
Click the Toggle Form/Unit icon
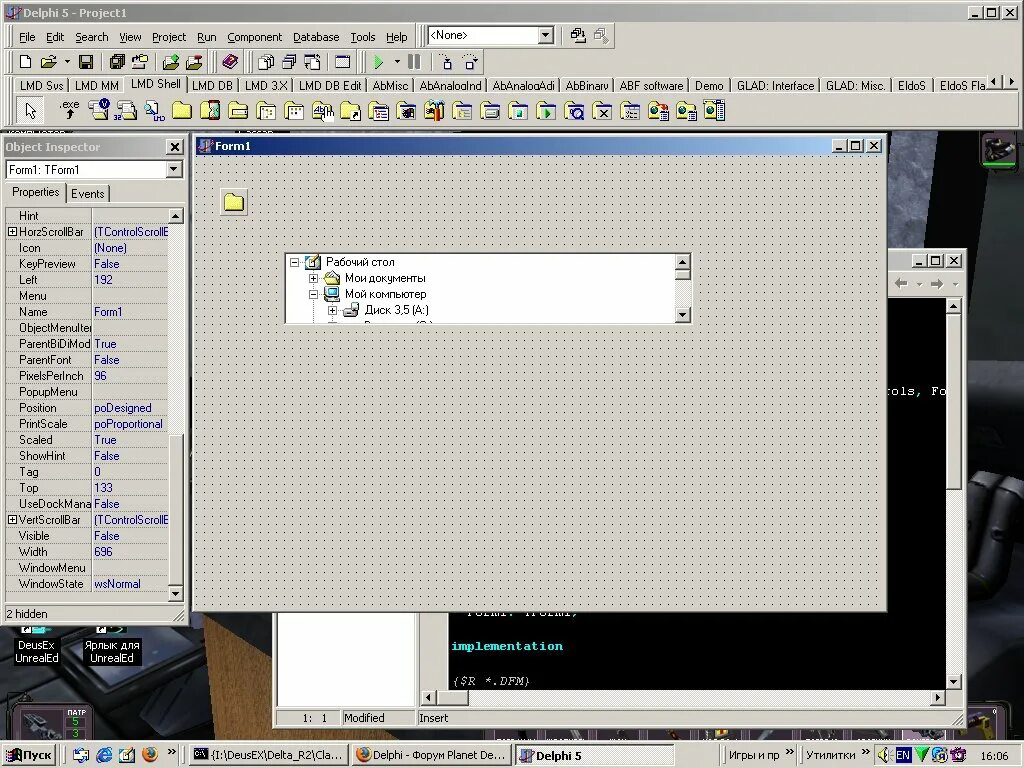(x=312, y=62)
